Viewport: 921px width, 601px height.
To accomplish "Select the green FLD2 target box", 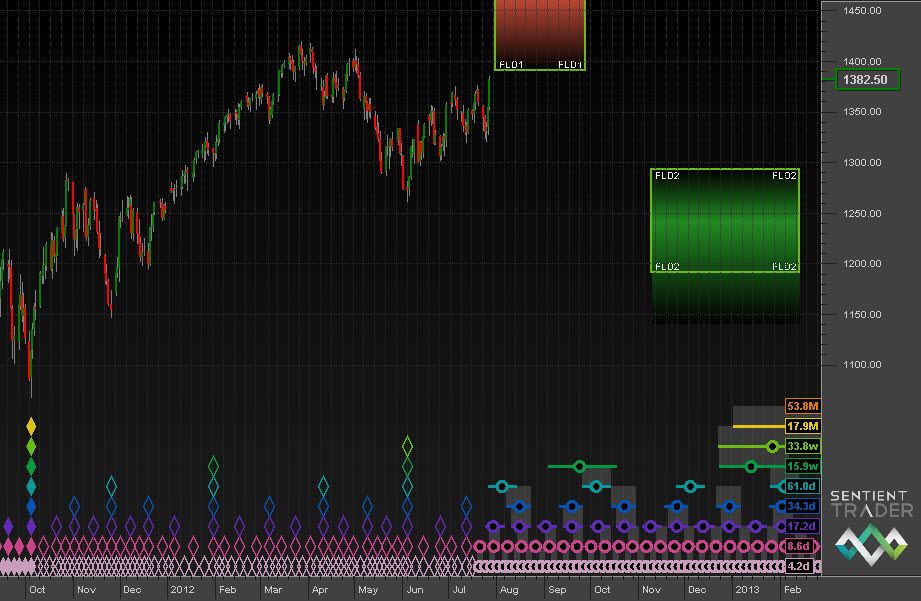I will 725,220.
